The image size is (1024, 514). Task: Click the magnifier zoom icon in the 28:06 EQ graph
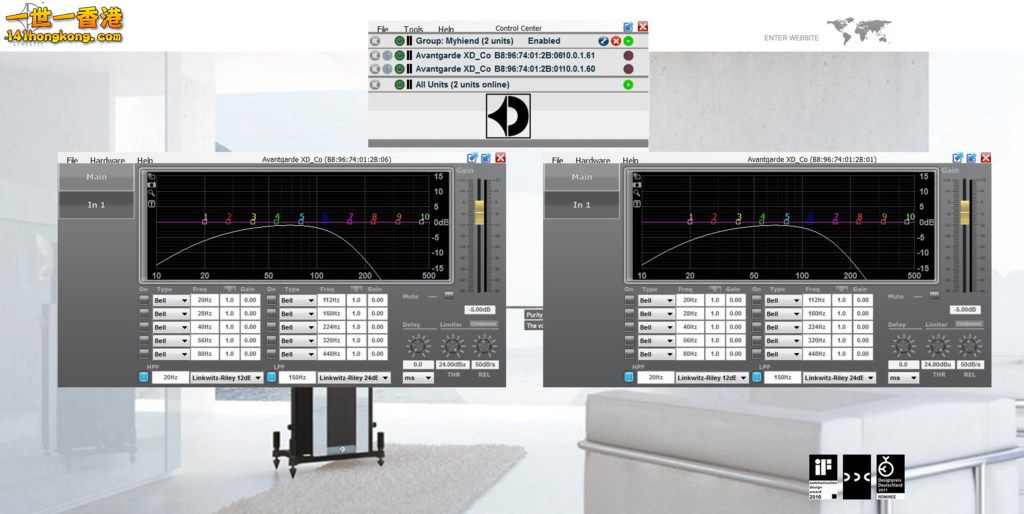[151, 194]
